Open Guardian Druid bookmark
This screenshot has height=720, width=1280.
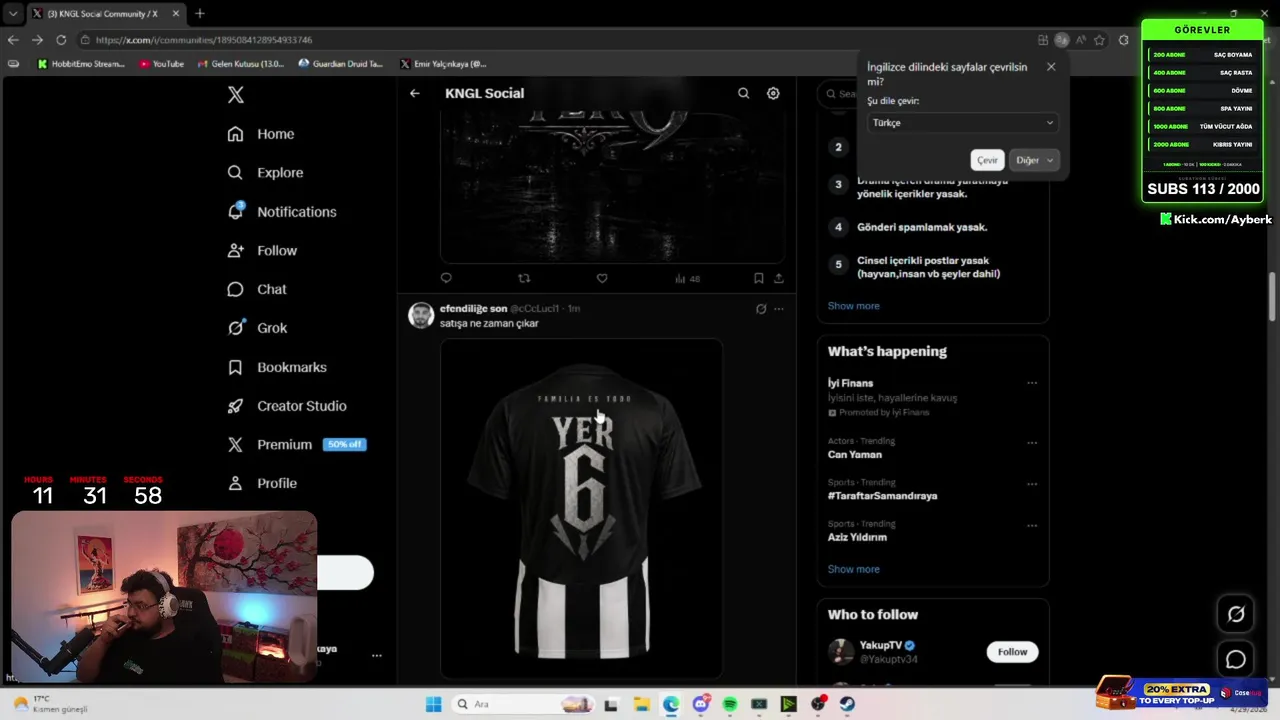(x=341, y=64)
